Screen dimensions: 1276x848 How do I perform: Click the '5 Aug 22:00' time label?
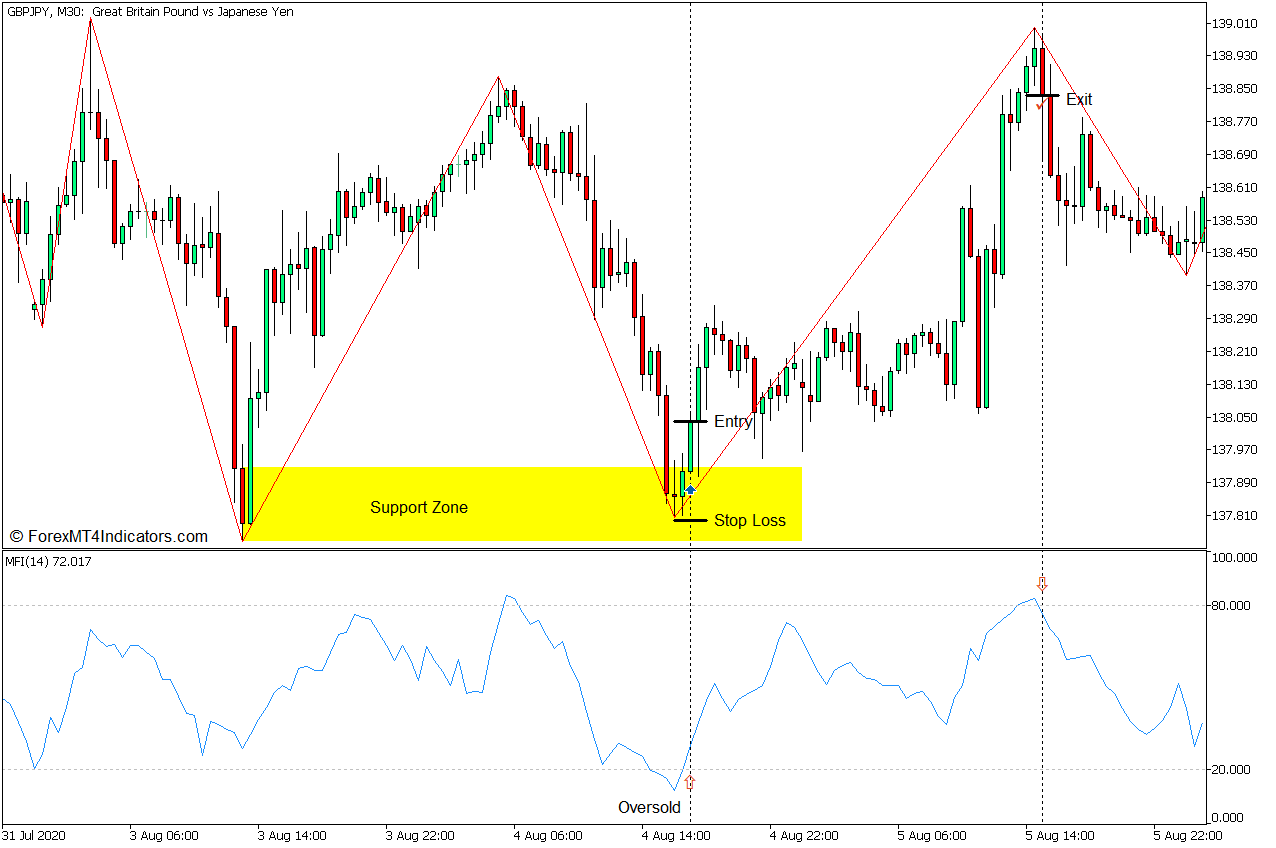(1188, 835)
